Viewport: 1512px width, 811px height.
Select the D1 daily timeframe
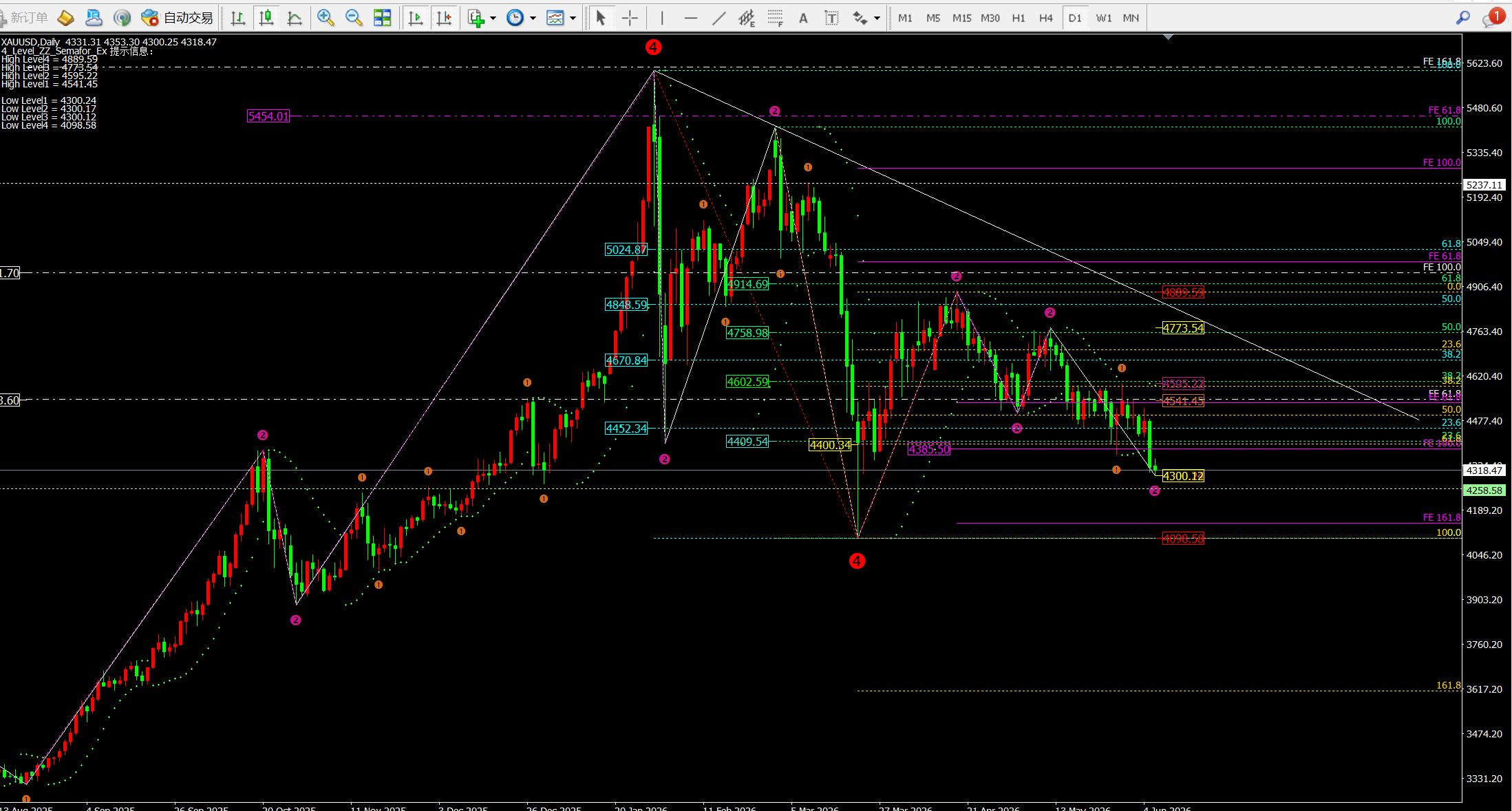[x=1075, y=18]
